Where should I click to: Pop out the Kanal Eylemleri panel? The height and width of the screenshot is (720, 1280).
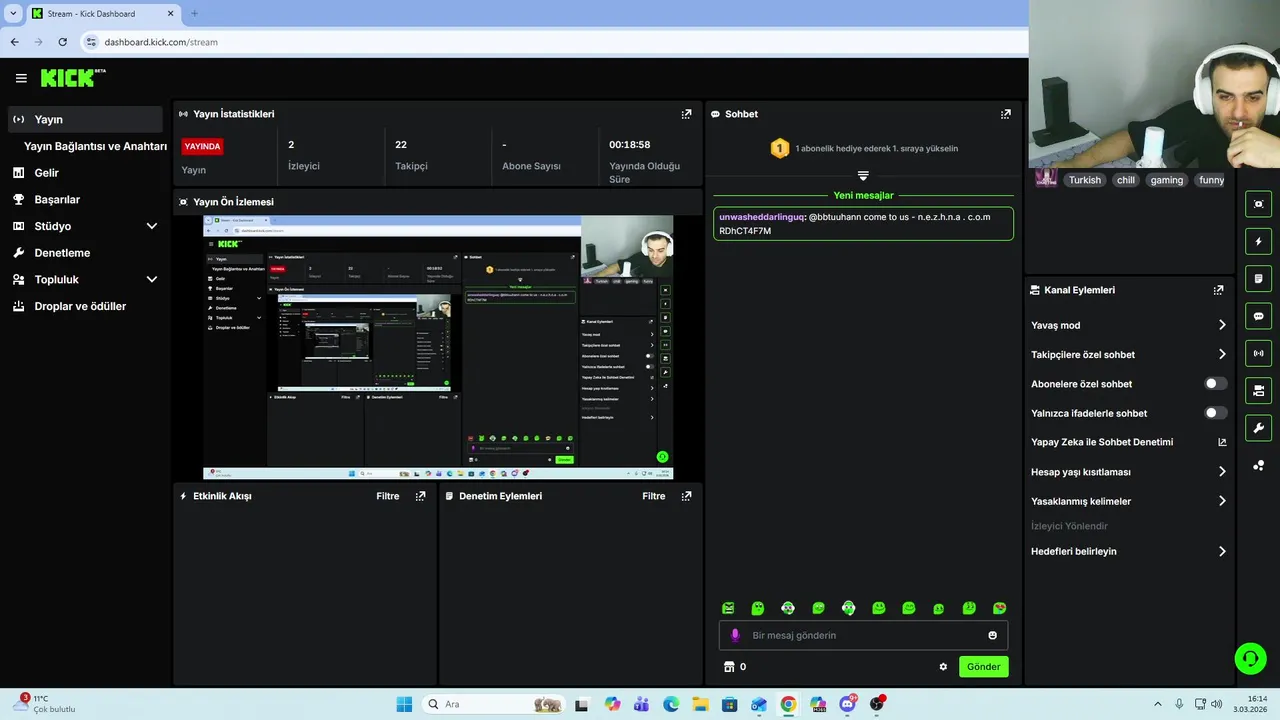tap(1218, 290)
